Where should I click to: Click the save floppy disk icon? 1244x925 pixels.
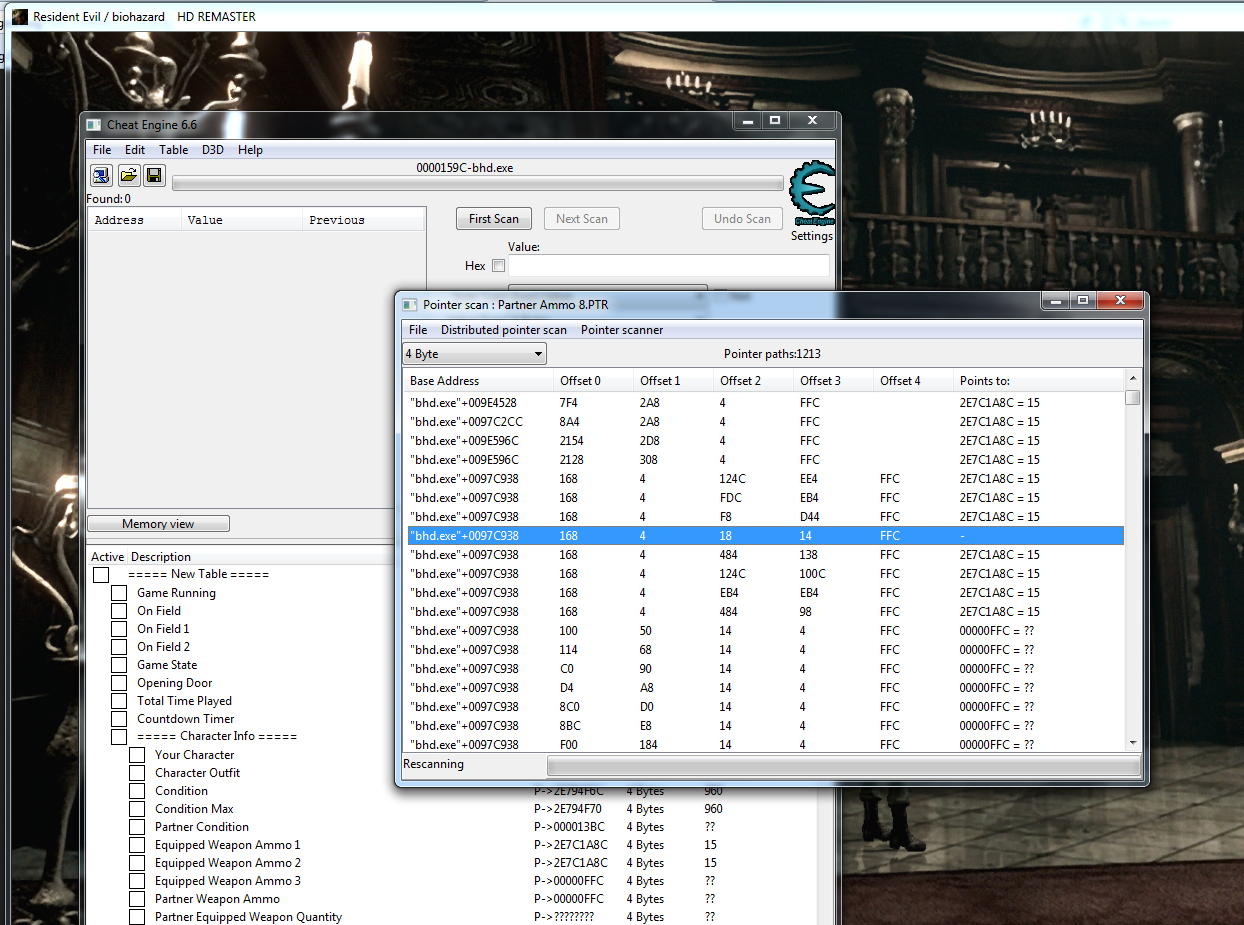click(154, 176)
